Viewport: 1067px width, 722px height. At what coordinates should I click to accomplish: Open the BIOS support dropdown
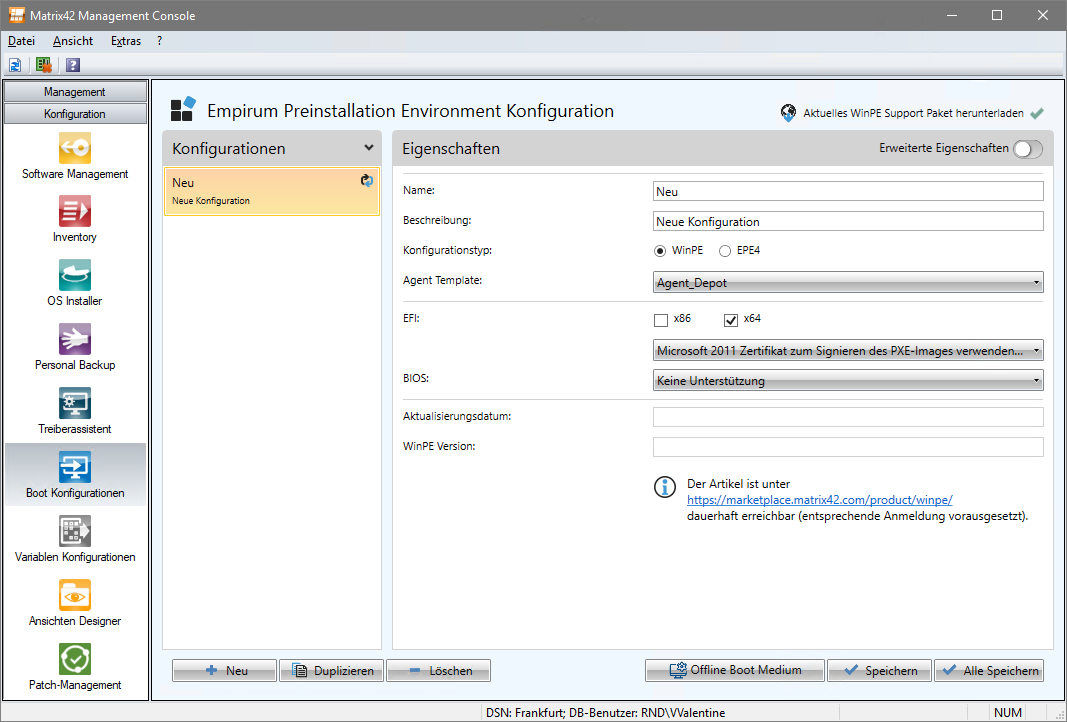click(1034, 380)
